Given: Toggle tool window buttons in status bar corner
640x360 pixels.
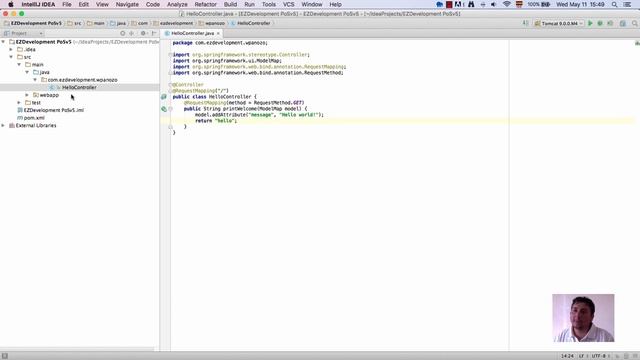Looking at the screenshot, I should click(4, 356).
